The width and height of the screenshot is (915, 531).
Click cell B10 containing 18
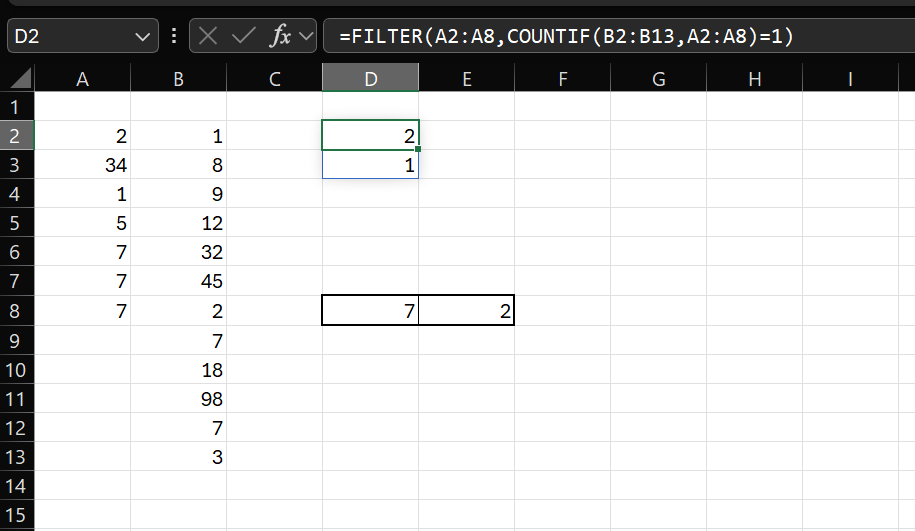[x=179, y=369]
